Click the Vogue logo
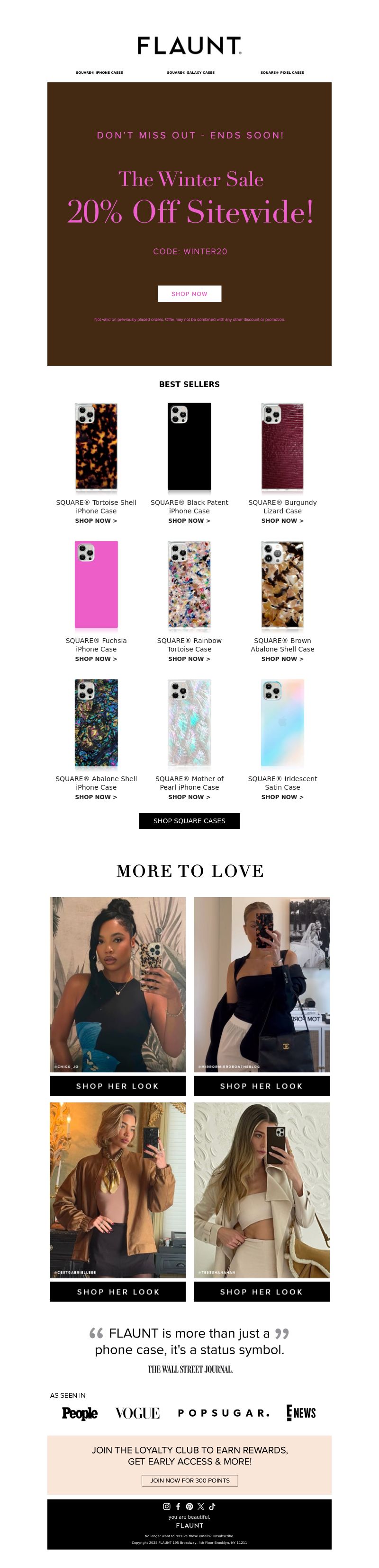 pyautogui.click(x=138, y=1413)
